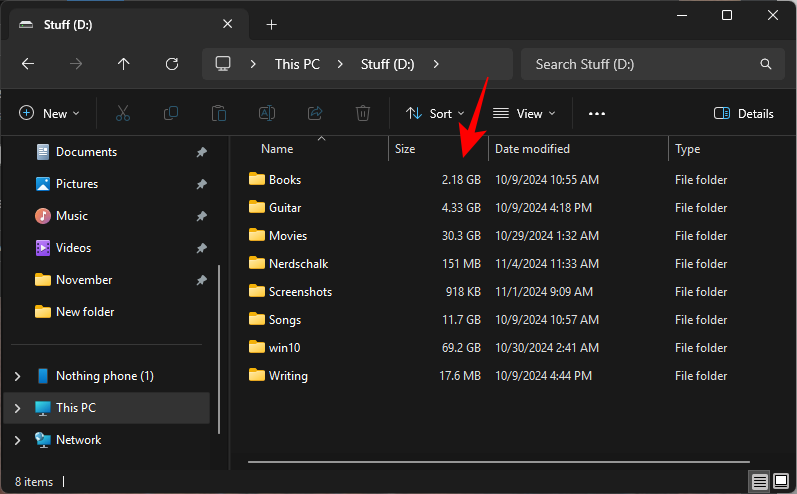Refresh the current folder view

point(172,64)
